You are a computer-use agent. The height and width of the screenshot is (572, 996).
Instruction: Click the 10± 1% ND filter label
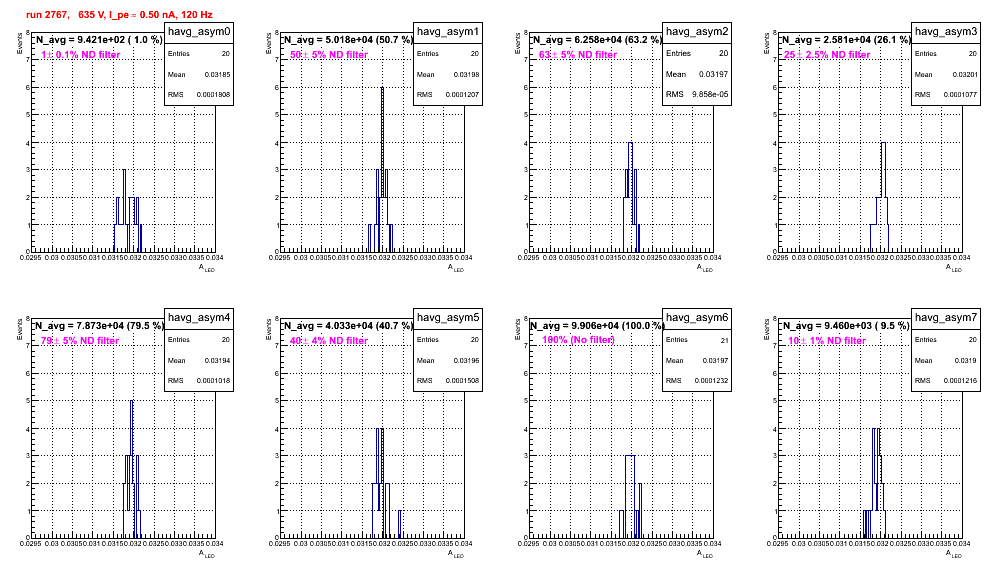tap(827, 341)
